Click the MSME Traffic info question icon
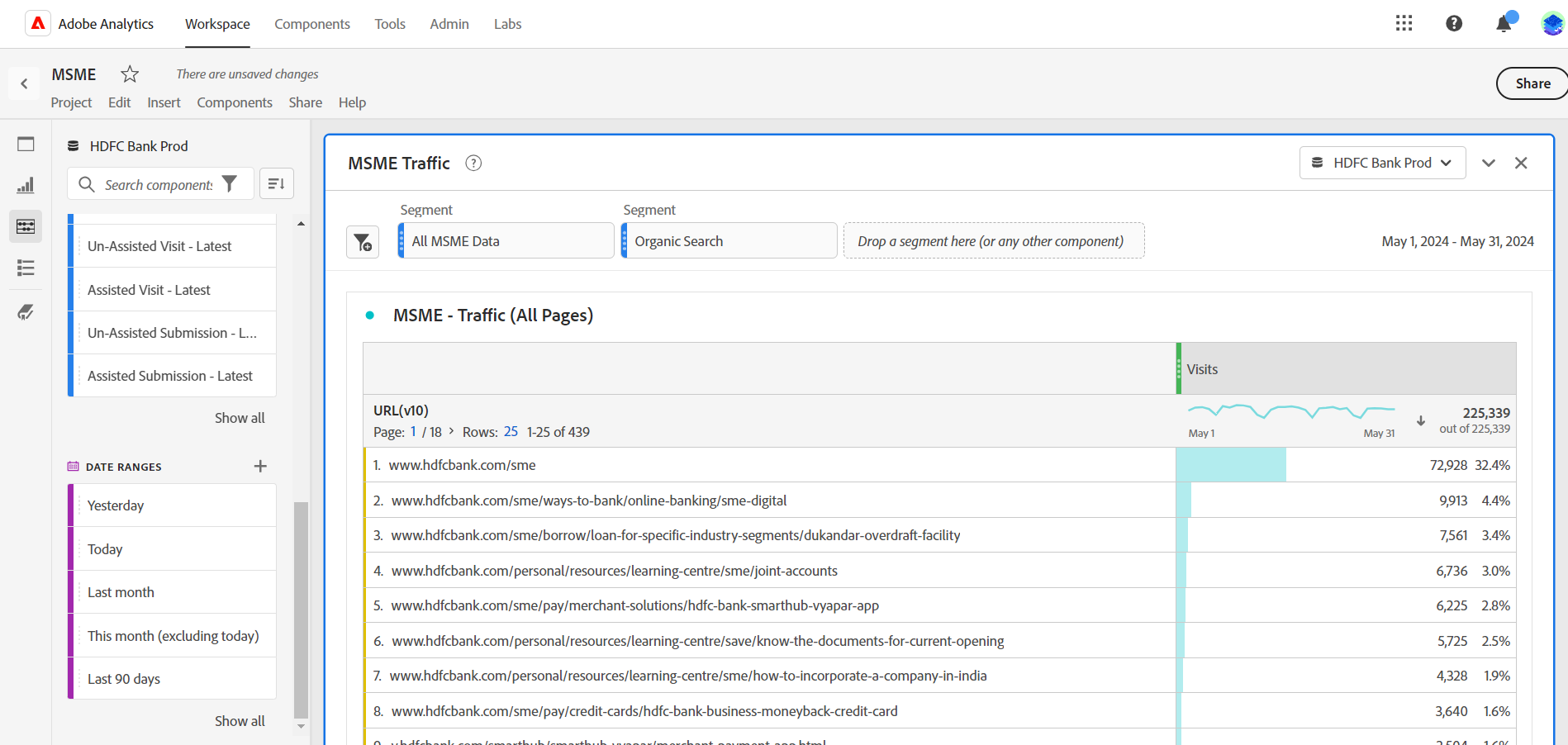The height and width of the screenshot is (745, 1568). pyautogui.click(x=473, y=163)
